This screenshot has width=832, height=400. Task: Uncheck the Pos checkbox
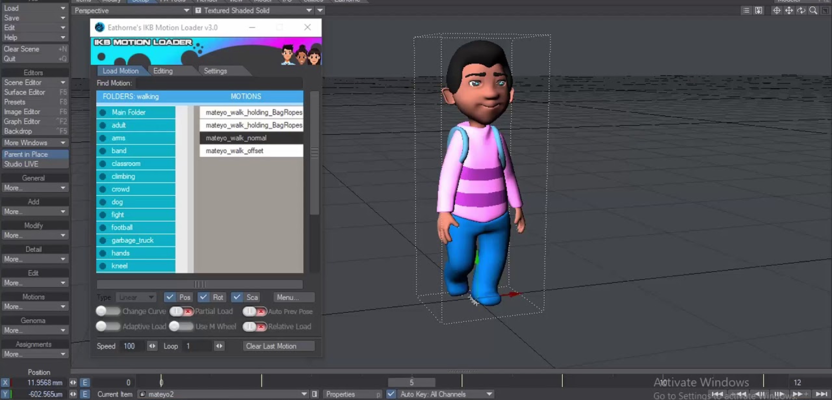[x=170, y=297]
